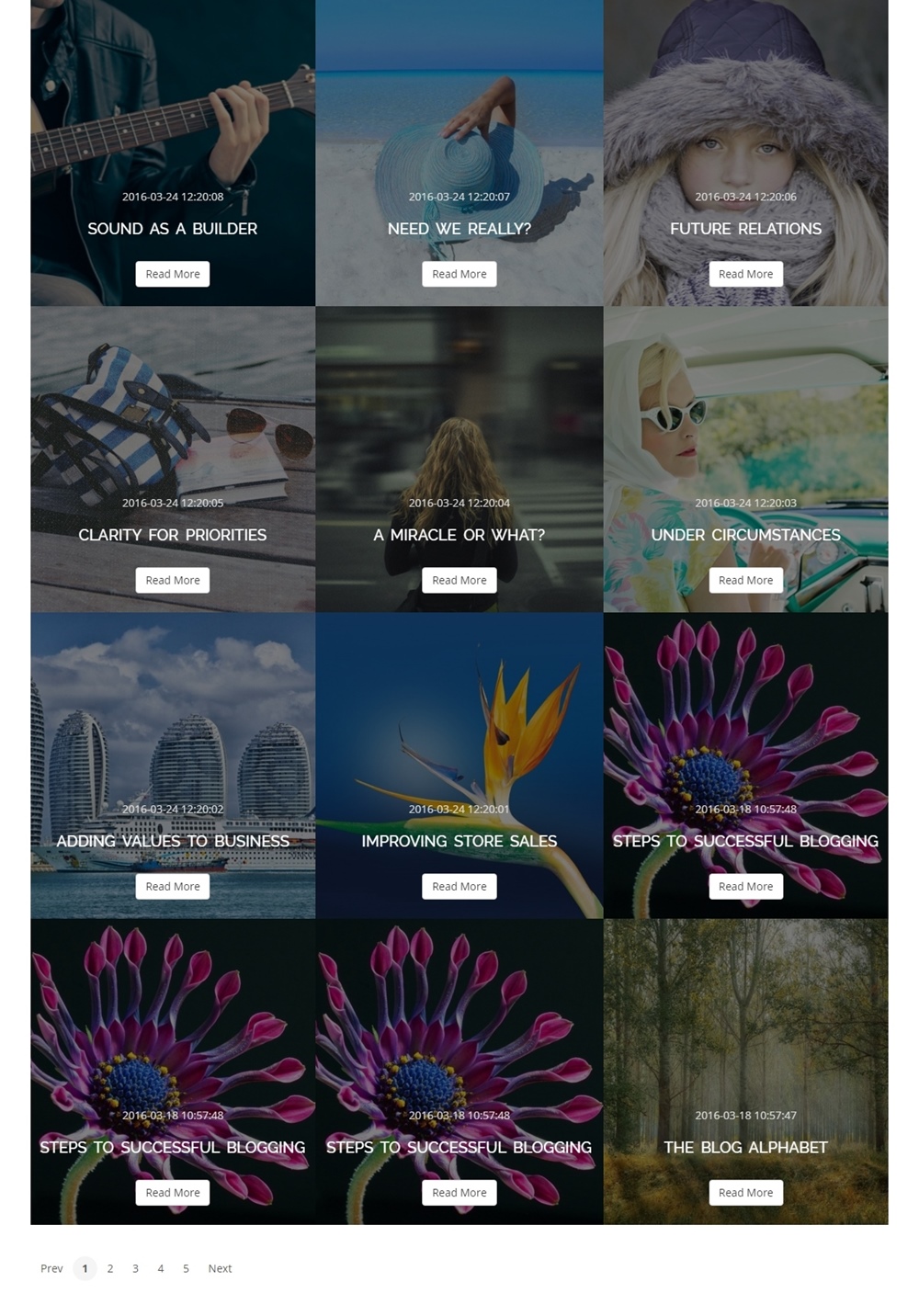Open Read More for Improving Store Sales
919x1316 pixels.
(459, 886)
